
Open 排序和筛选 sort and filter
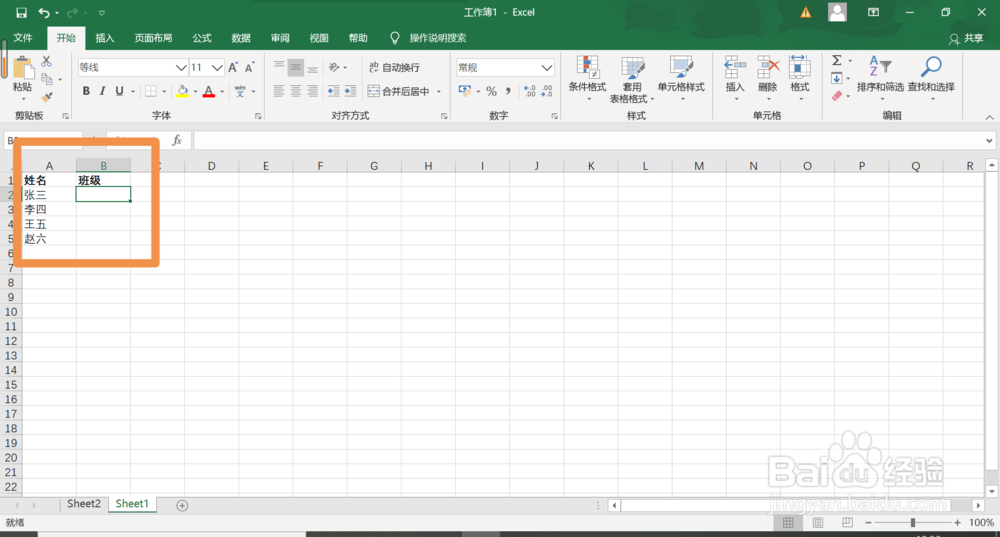[880, 78]
